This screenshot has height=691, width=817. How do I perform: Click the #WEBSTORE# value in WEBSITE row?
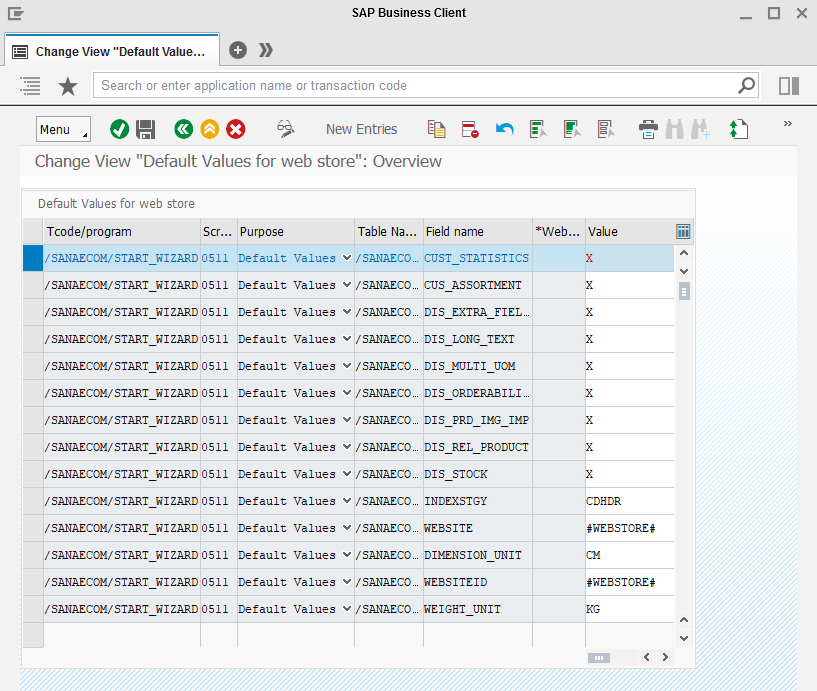[629, 528]
